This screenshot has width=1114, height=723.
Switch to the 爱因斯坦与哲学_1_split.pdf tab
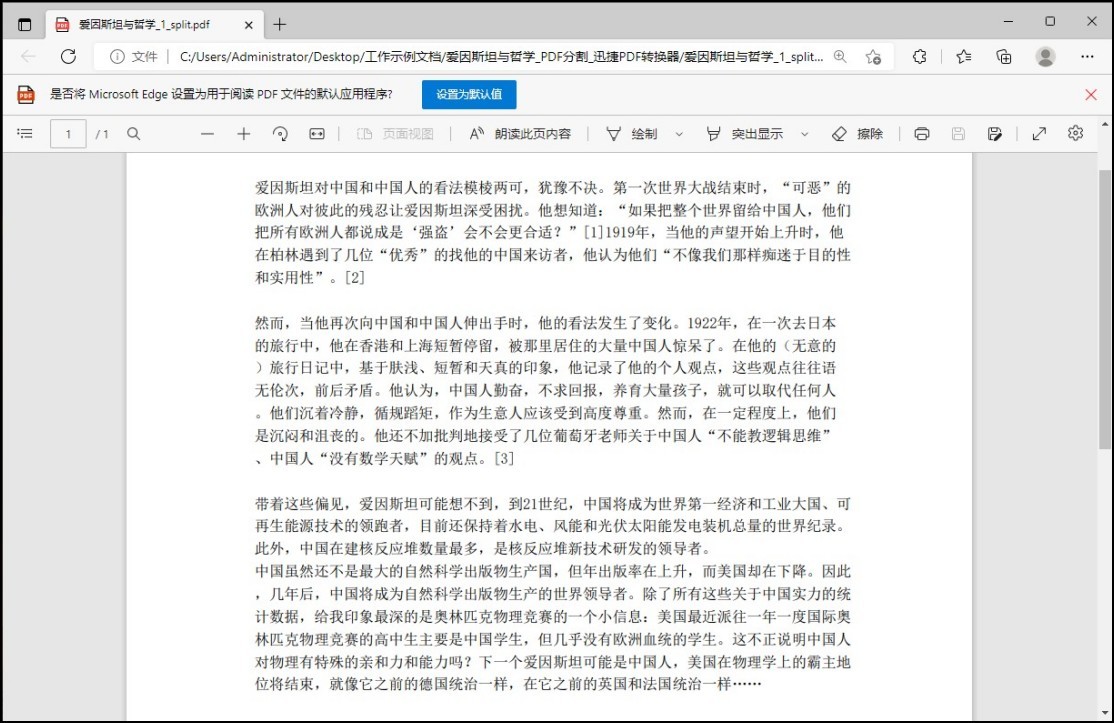pyautogui.click(x=150, y=22)
